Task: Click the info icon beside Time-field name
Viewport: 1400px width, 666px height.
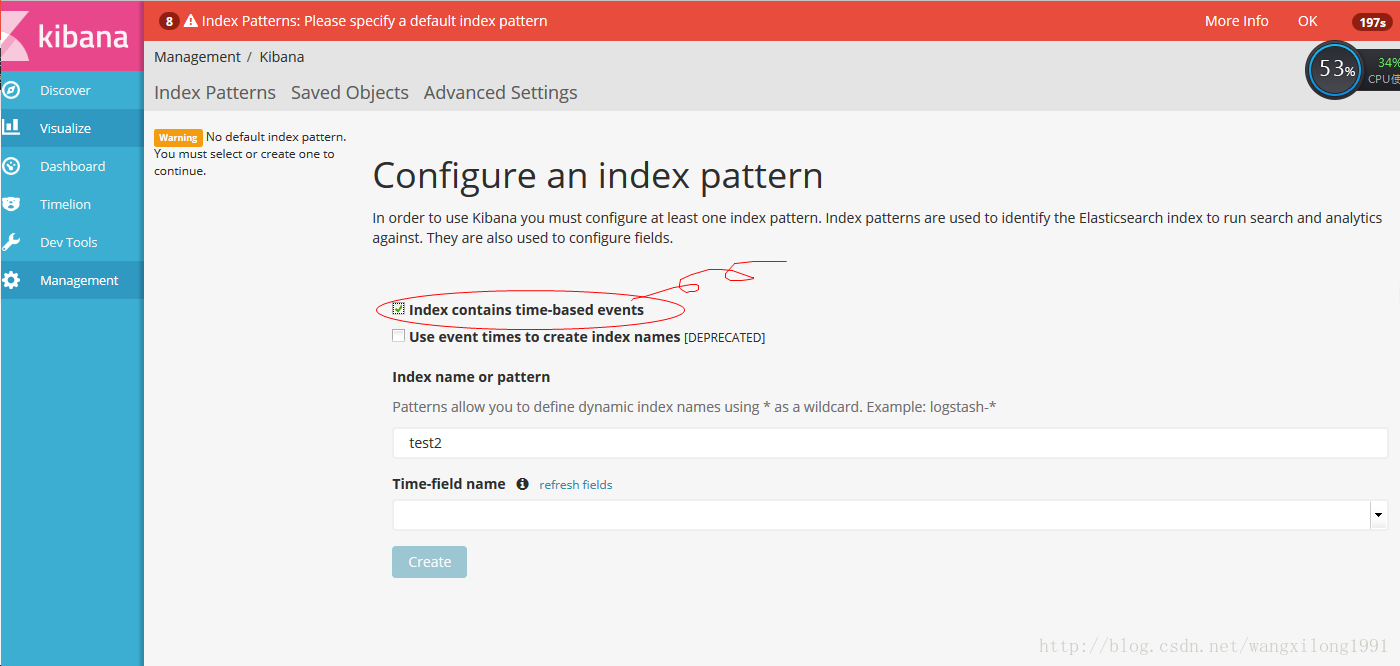Action: pos(522,484)
